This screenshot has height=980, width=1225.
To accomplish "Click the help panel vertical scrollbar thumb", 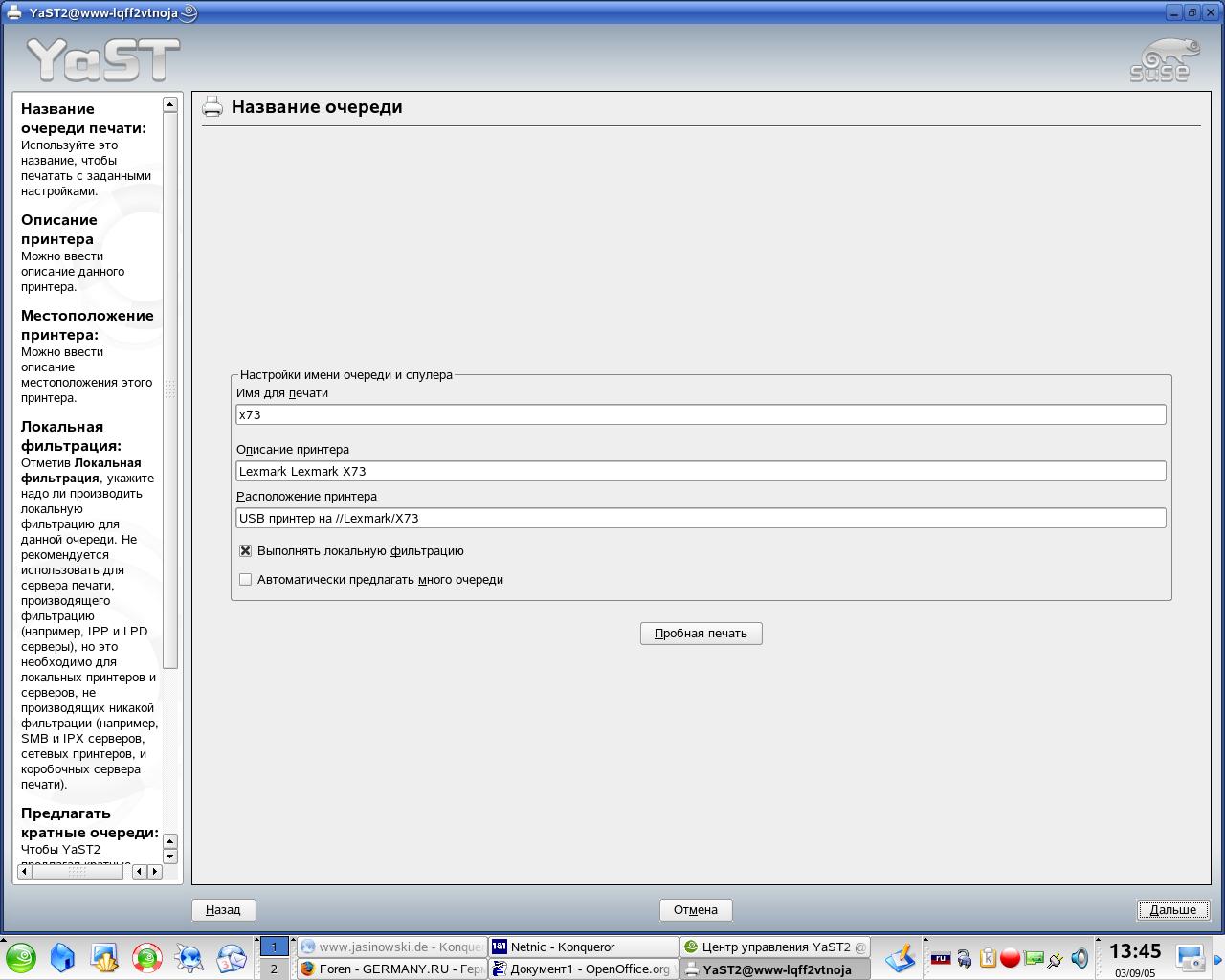I will click(169, 390).
